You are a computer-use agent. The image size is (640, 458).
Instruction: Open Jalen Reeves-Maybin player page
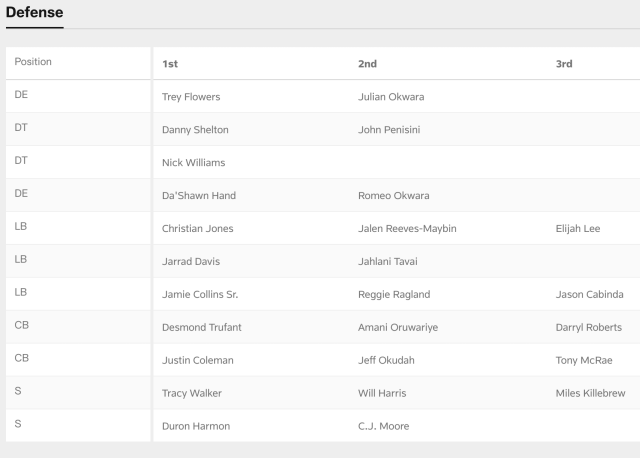(x=407, y=228)
